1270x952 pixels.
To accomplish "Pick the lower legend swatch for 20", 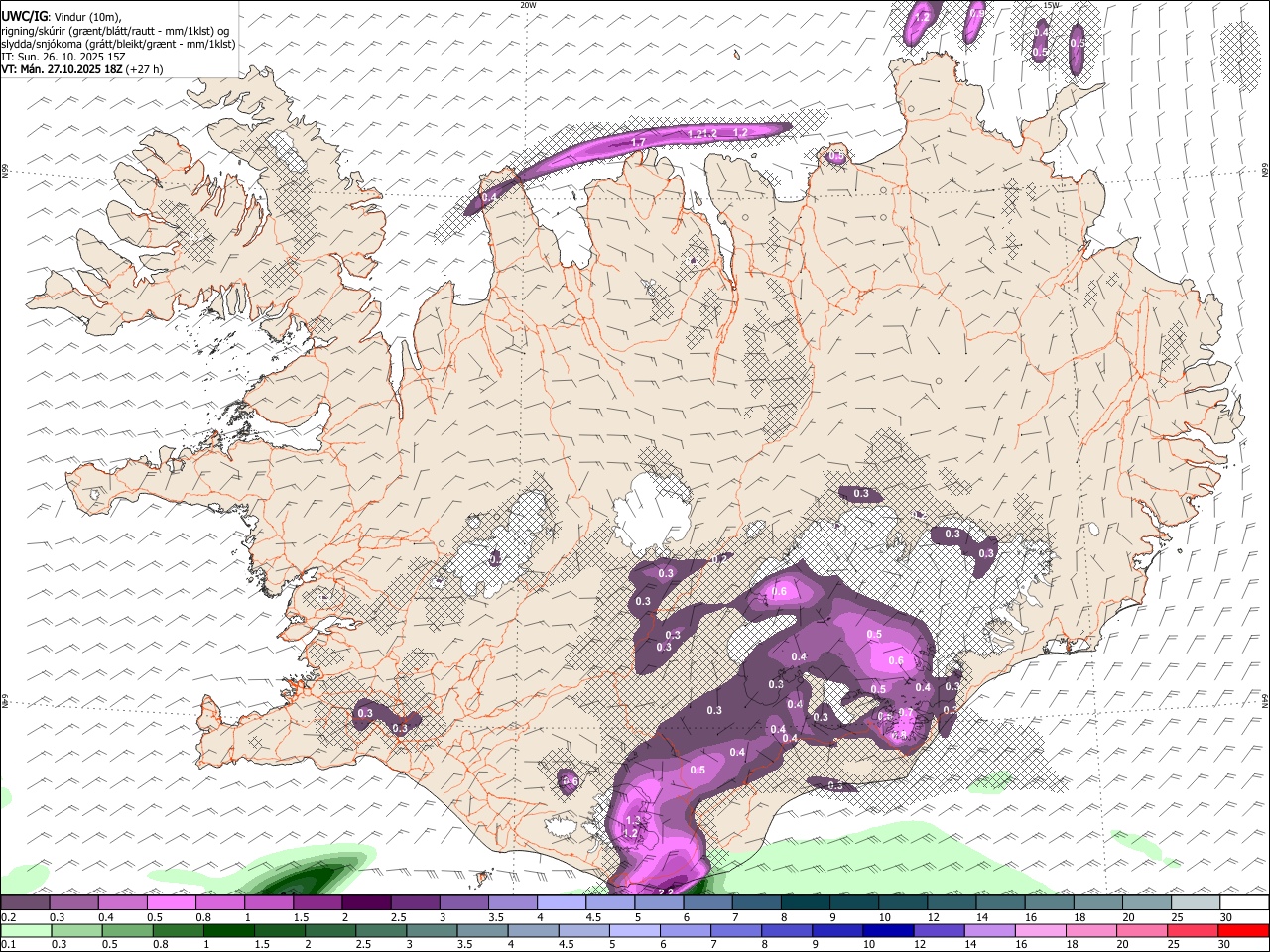I will (1142, 931).
